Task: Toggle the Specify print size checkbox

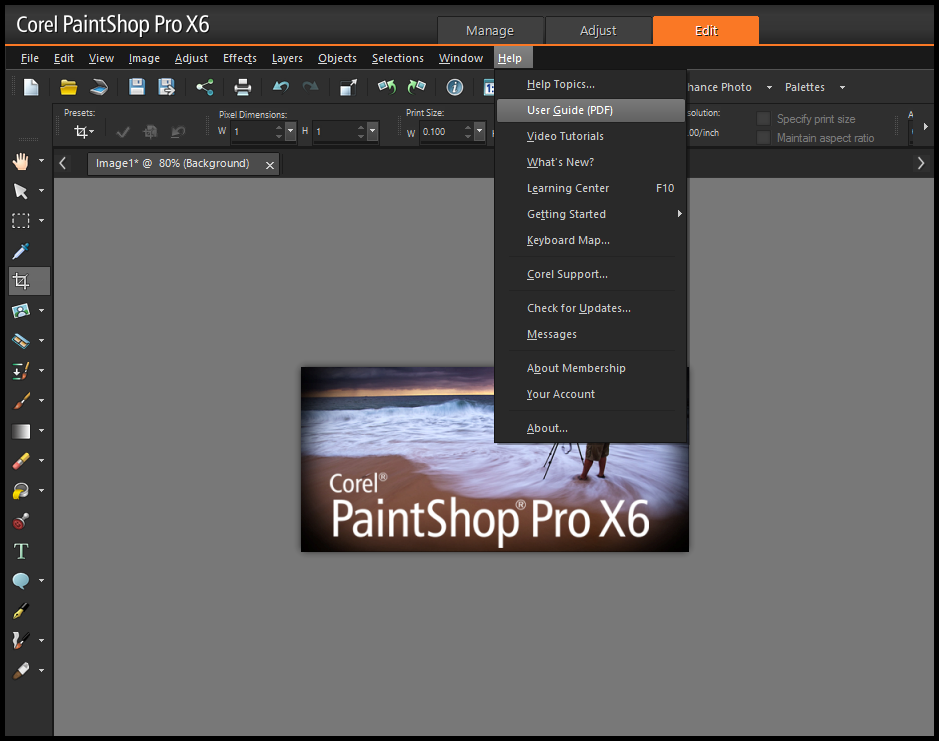Action: click(x=763, y=119)
